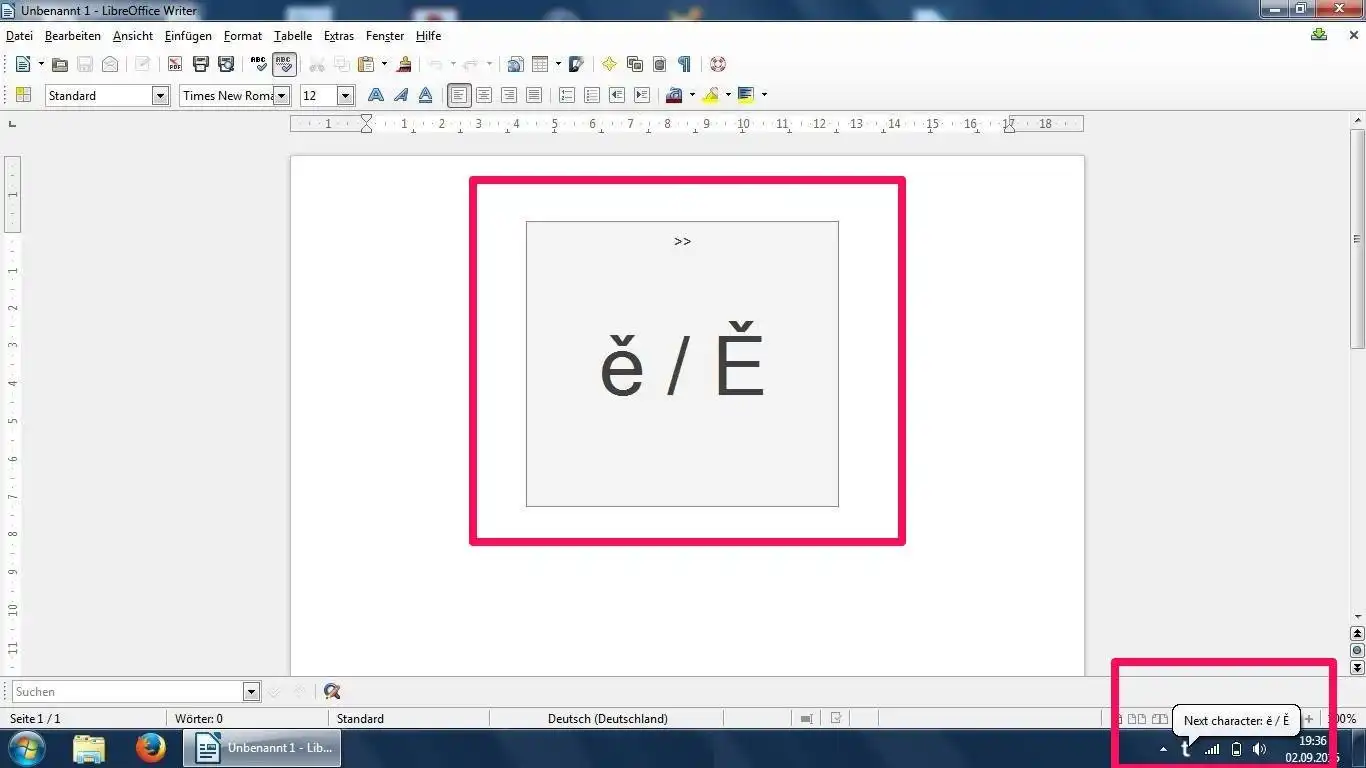Open the Hyperlink dialog icon
This screenshot has height=768, width=1366.
[515, 64]
